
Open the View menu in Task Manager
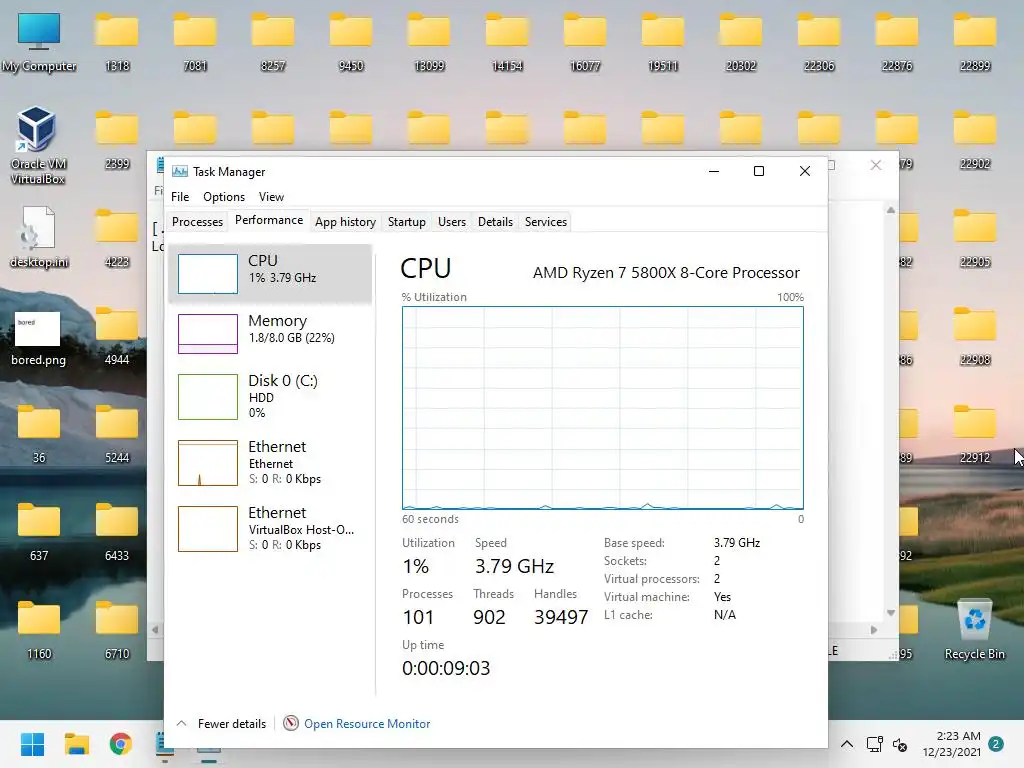click(x=271, y=197)
